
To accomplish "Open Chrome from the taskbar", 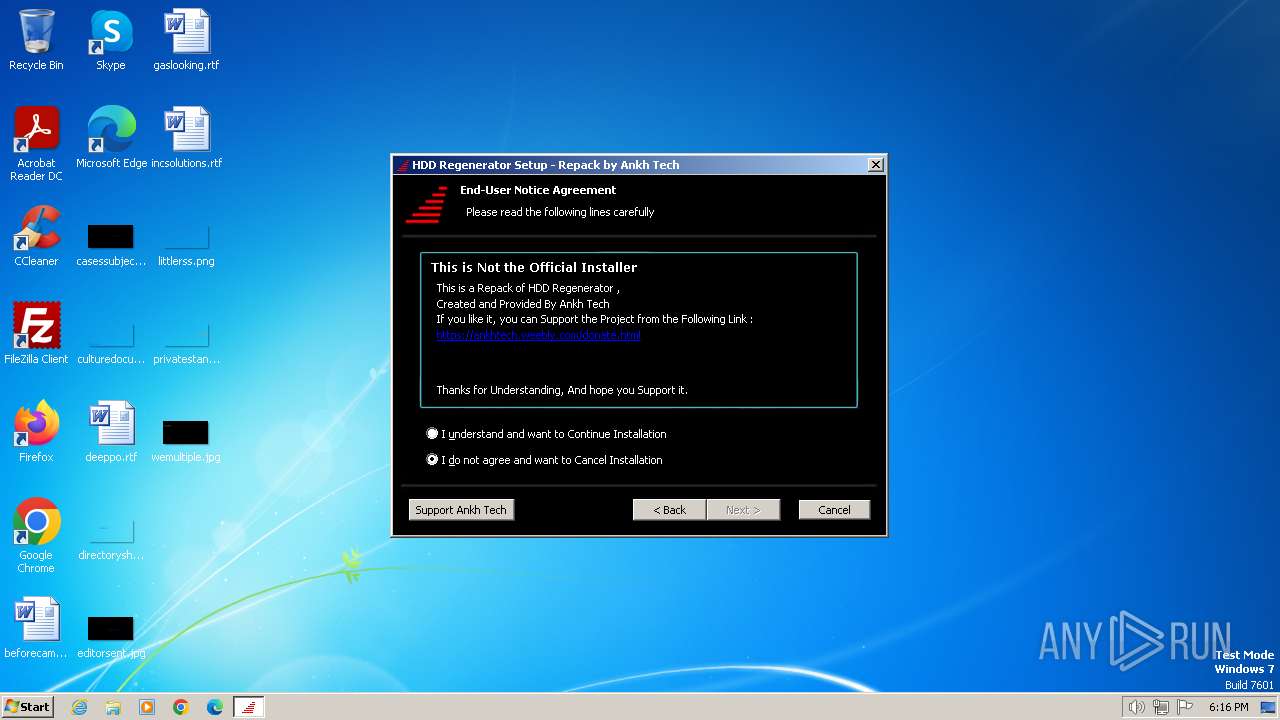I will point(181,707).
